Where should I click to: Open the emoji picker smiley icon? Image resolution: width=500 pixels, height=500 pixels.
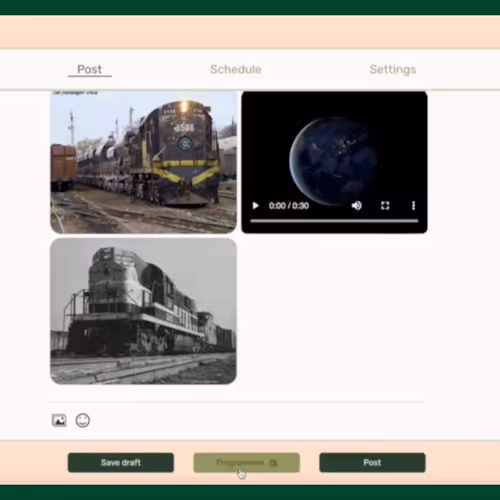pyautogui.click(x=83, y=420)
